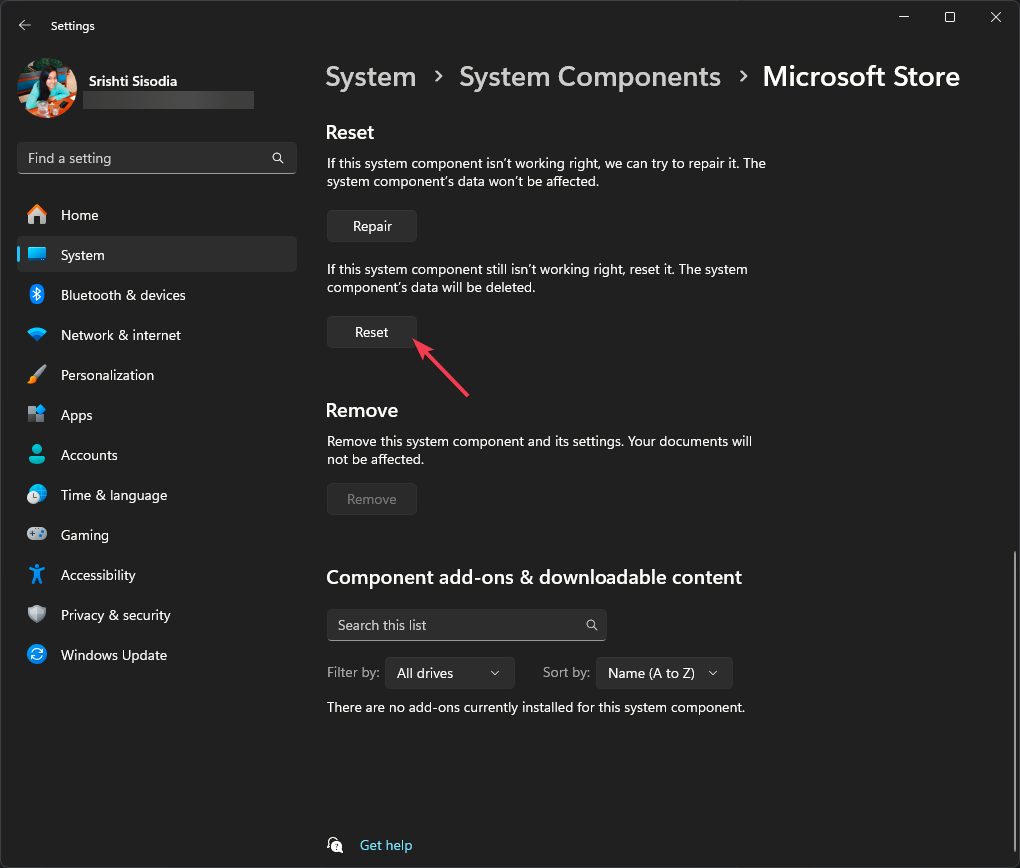Click the disabled Remove button
This screenshot has height=868, width=1020.
(x=371, y=499)
